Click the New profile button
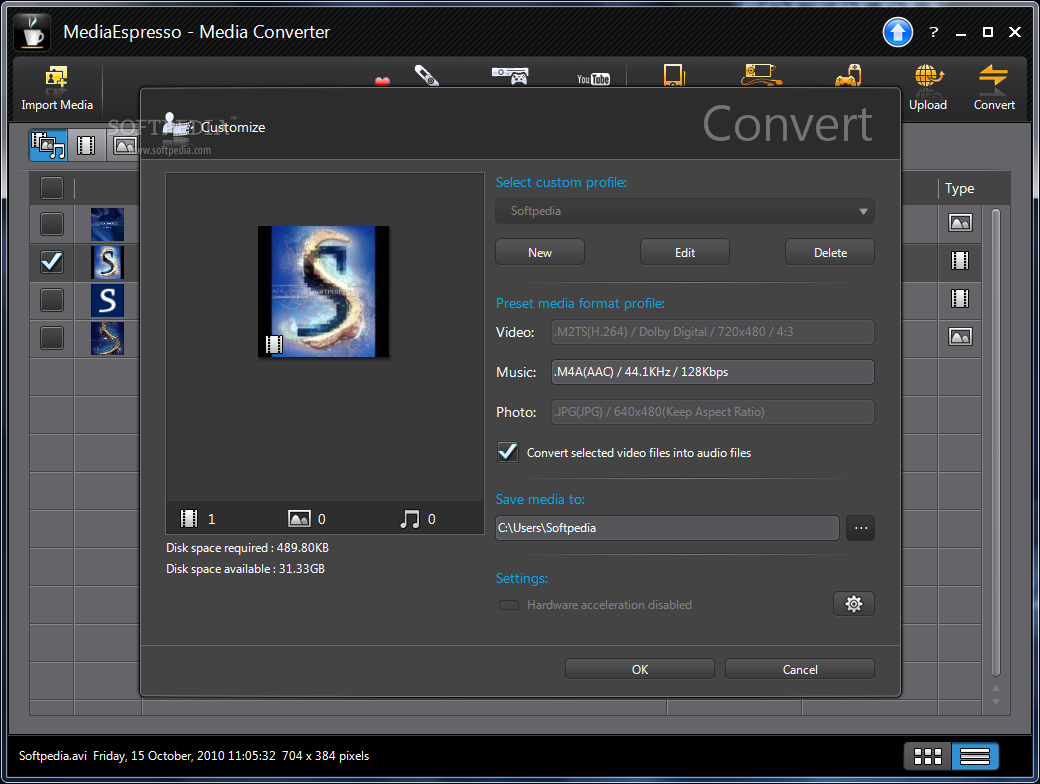The width and height of the screenshot is (1040, 784). coord(540,253)
